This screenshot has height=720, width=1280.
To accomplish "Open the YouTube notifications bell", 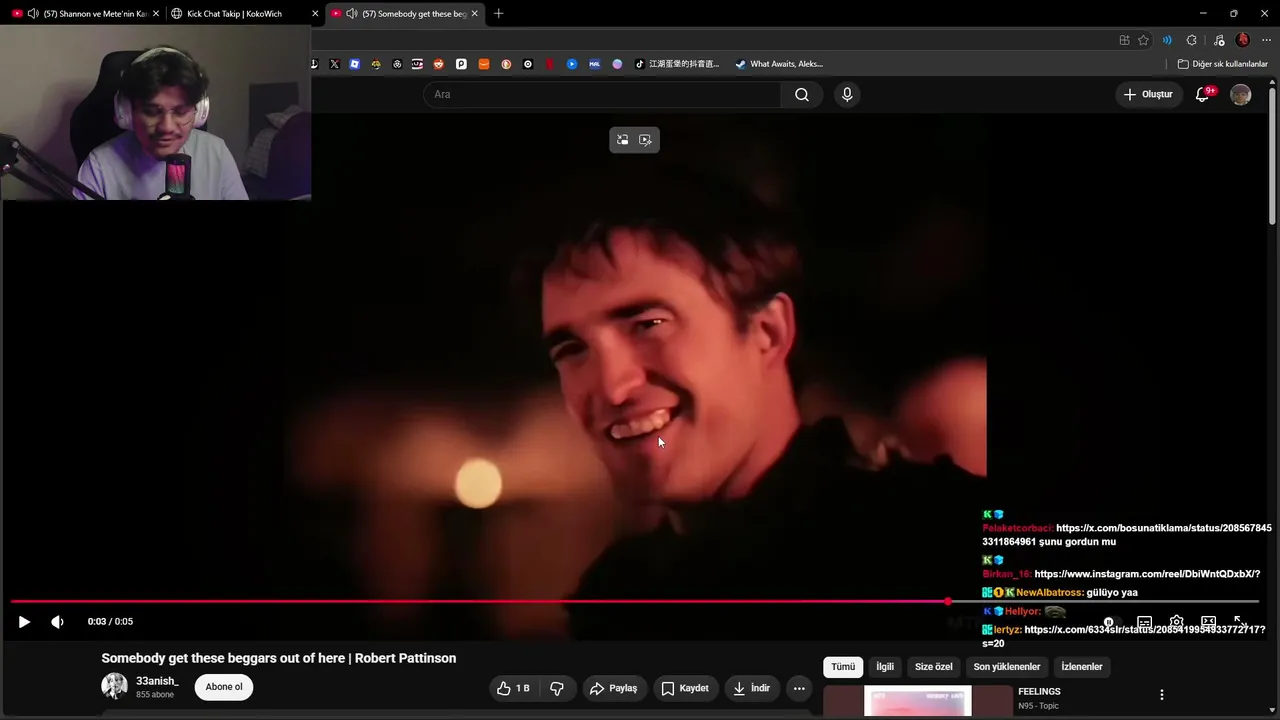I will pos(1203,94).
